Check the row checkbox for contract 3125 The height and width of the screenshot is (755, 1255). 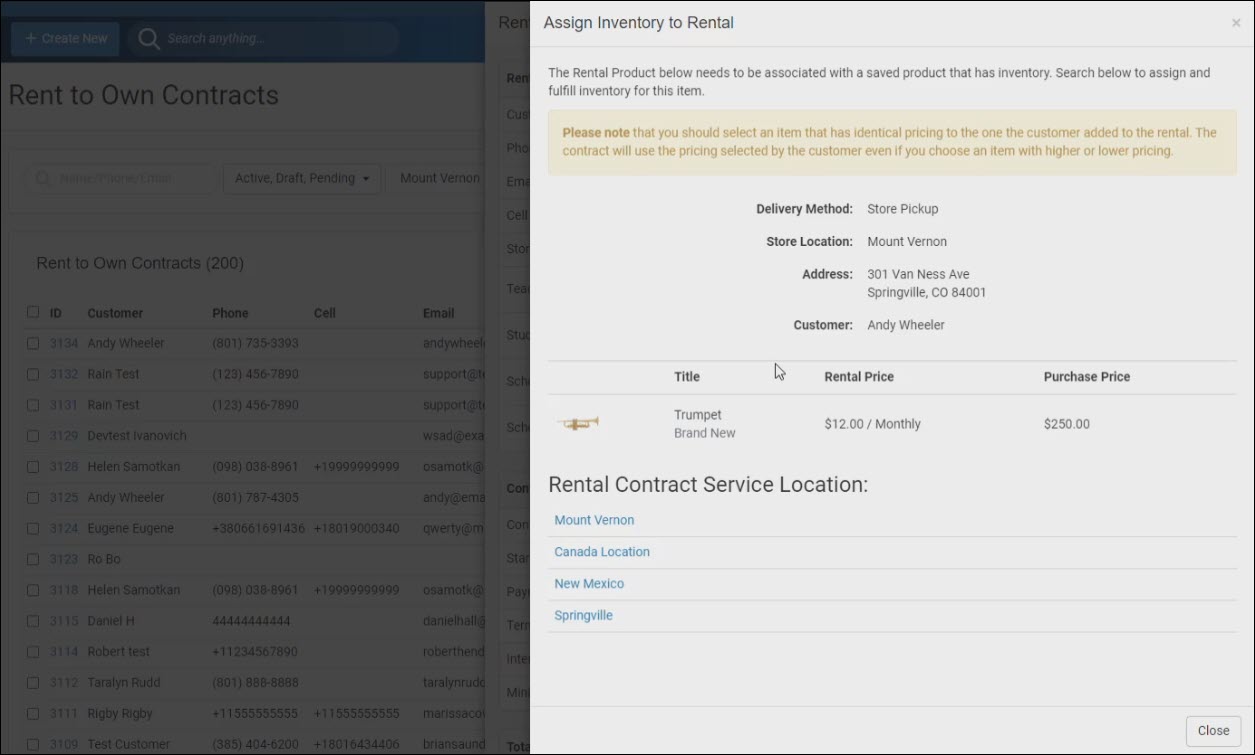click(x=33, y=498)
